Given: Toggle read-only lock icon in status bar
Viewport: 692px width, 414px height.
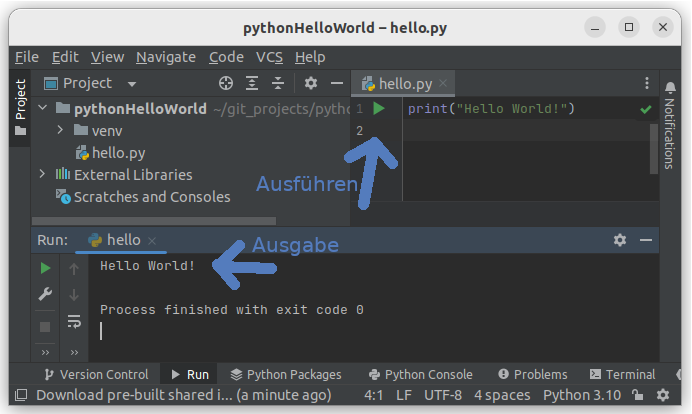Looking at the screenshot, I should [639, 395].
